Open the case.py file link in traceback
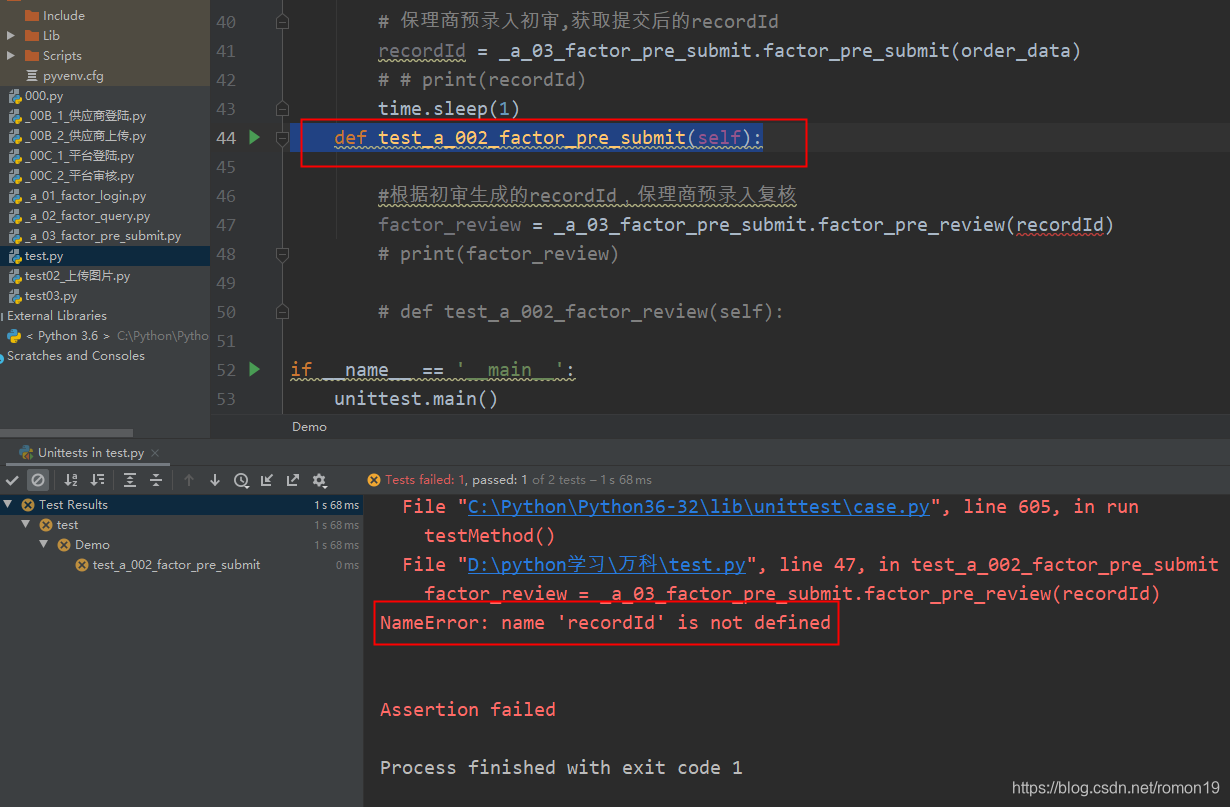This screenshot has height=807, width=1230. coord(699,507)
